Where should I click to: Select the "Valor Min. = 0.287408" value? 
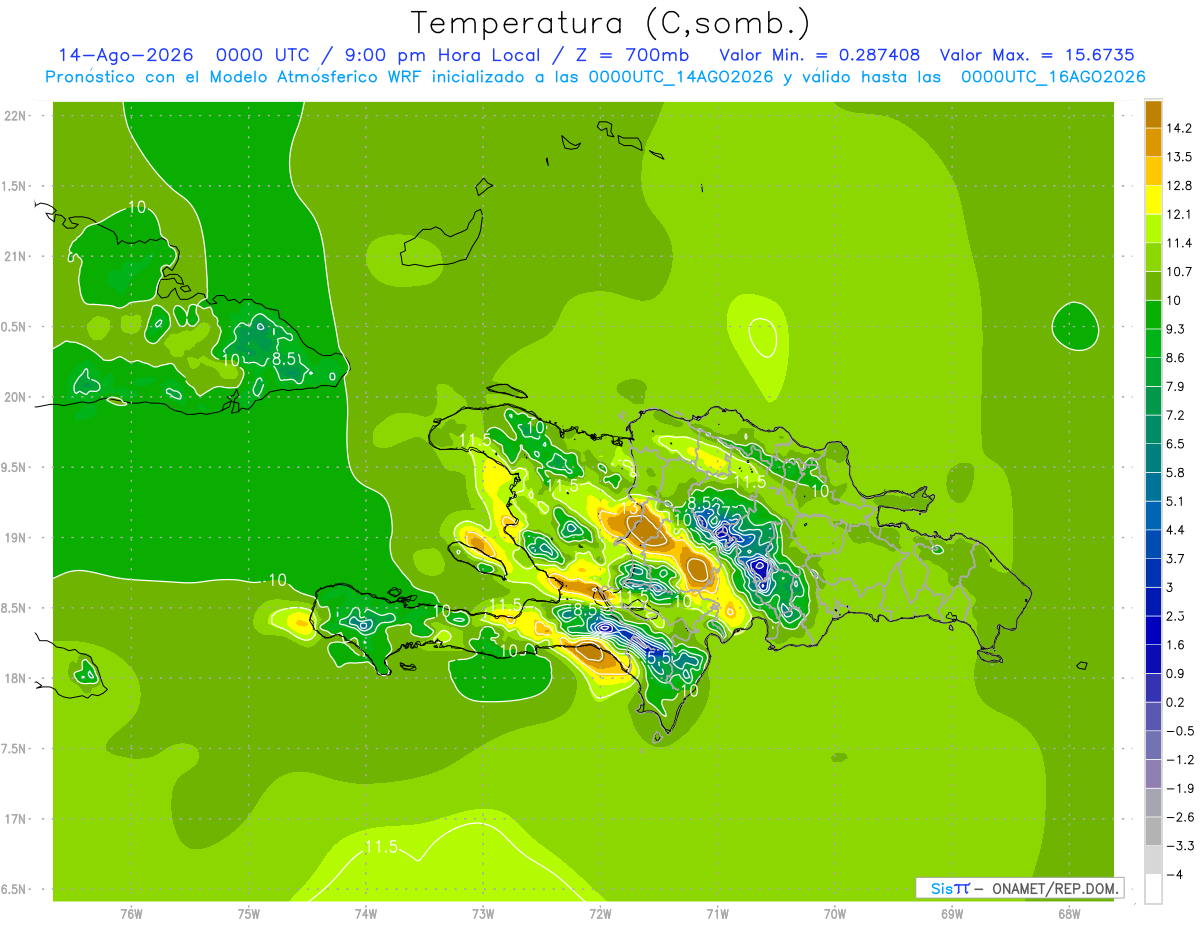click(820, 55)
